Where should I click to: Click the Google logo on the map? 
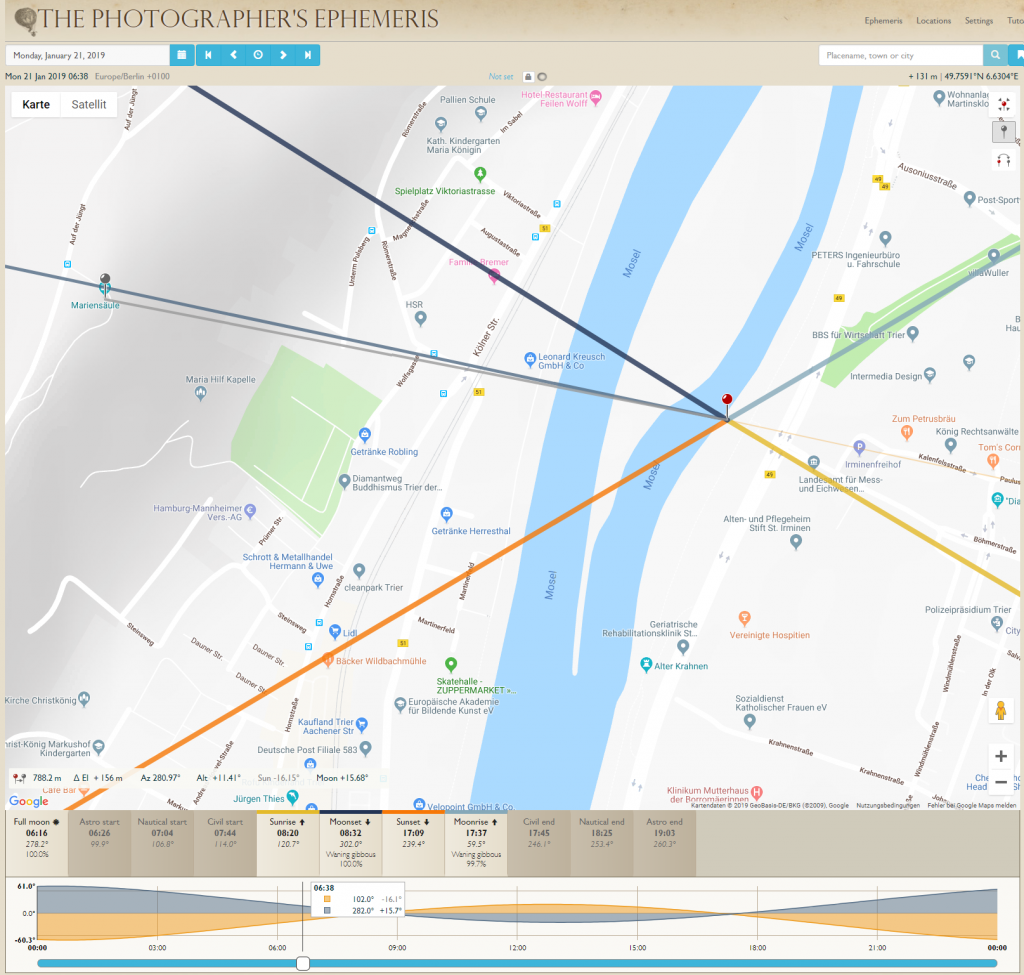[x=29, y=801]
